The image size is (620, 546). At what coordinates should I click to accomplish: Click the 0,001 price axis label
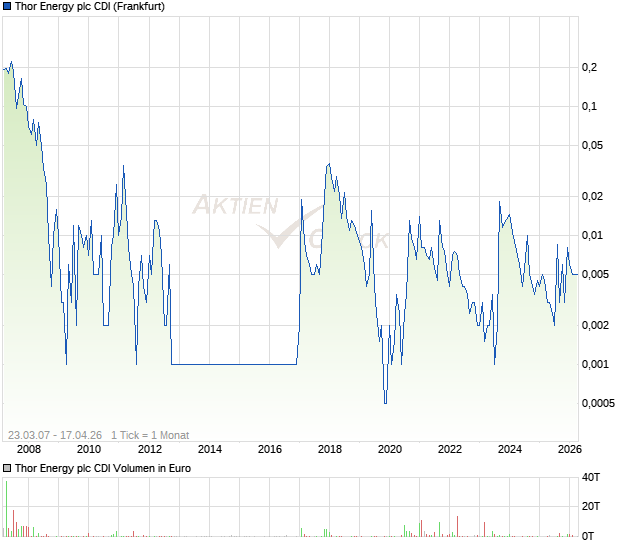click(595, 364)
